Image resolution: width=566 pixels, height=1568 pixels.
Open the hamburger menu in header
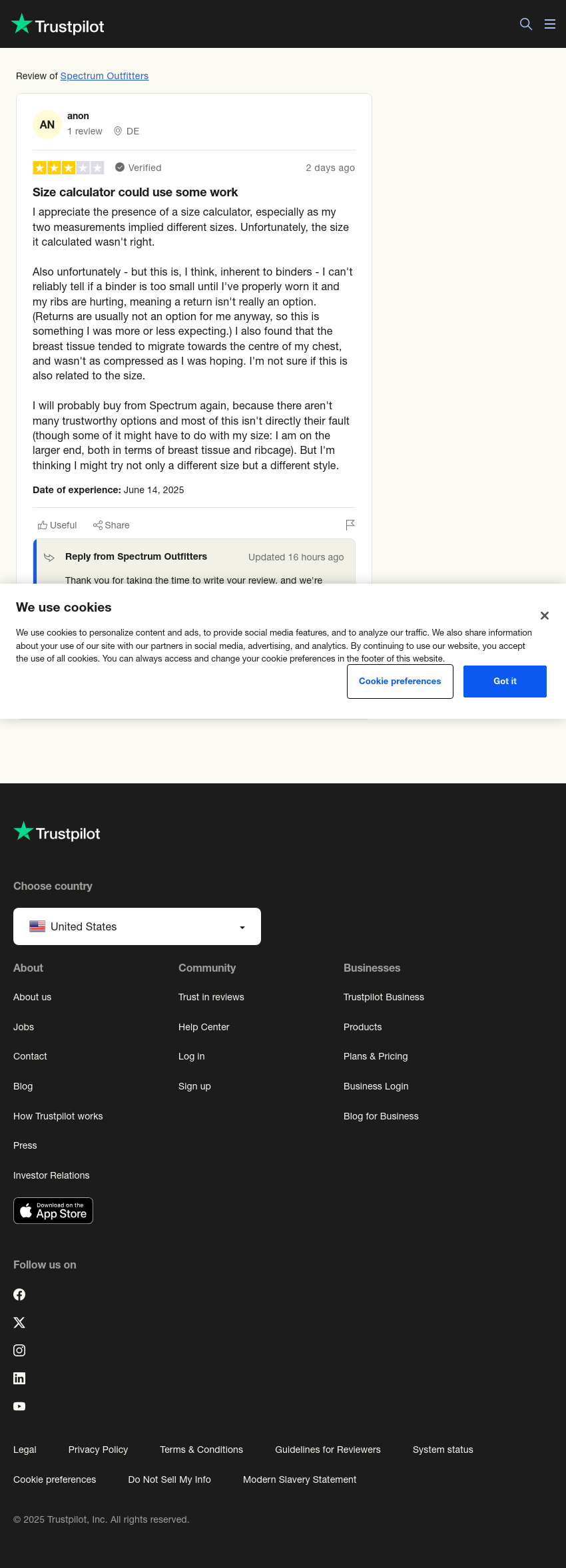pos(550,24)
